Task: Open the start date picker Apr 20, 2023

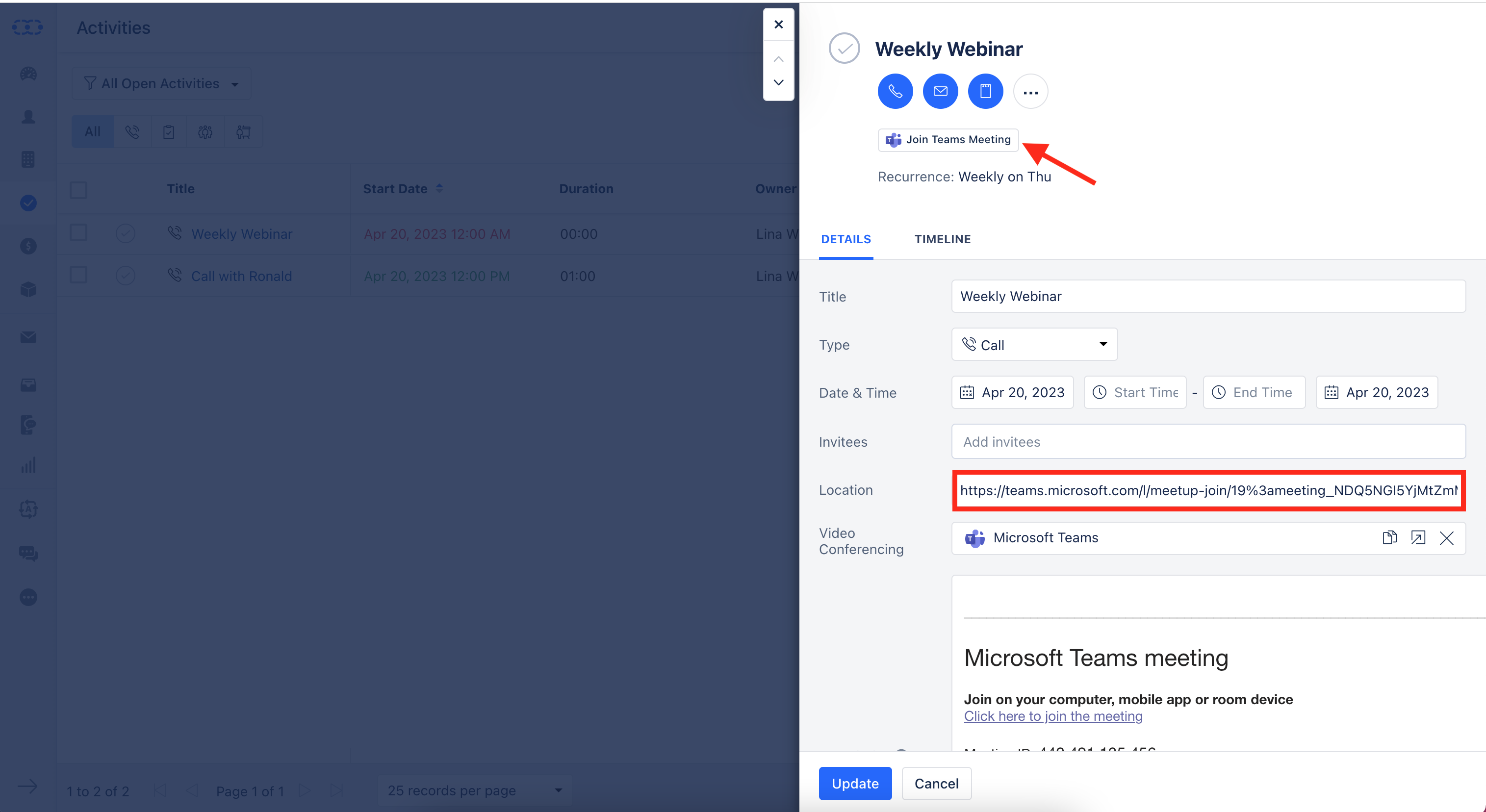Action: pyautogui.click(x=1012, y=392)
